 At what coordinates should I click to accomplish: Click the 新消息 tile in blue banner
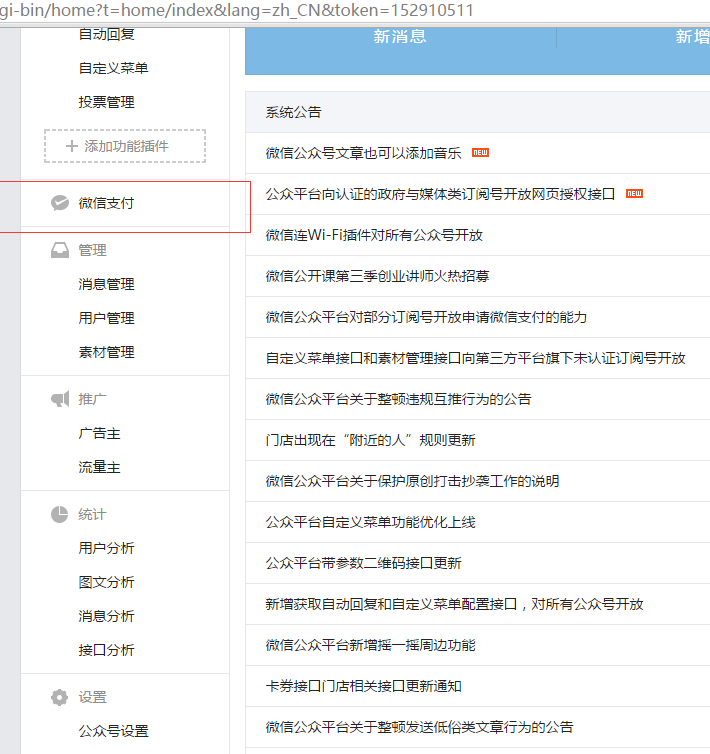point(400,37)
